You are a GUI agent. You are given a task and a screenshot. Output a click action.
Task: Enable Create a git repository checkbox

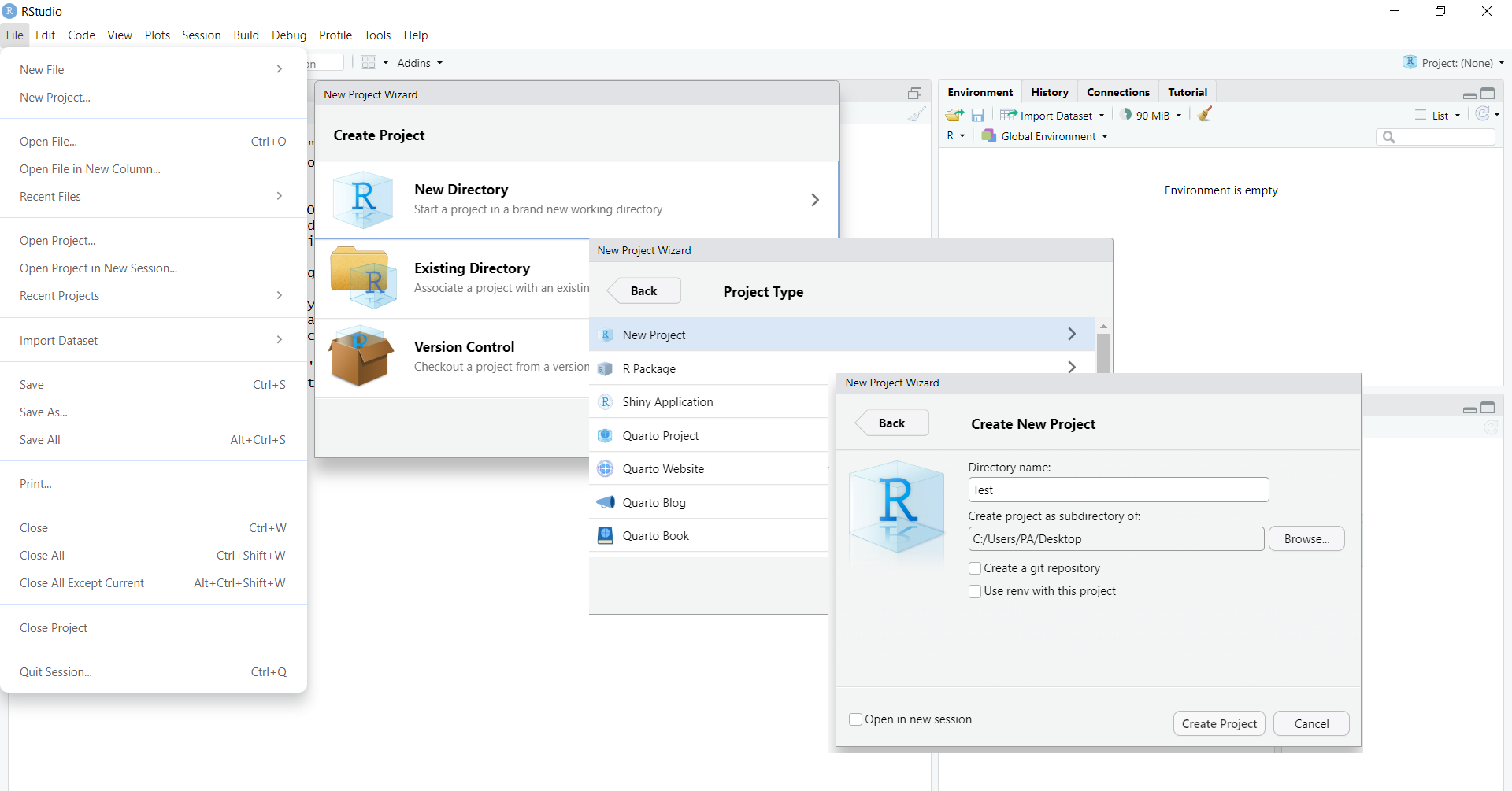point(975,568)
